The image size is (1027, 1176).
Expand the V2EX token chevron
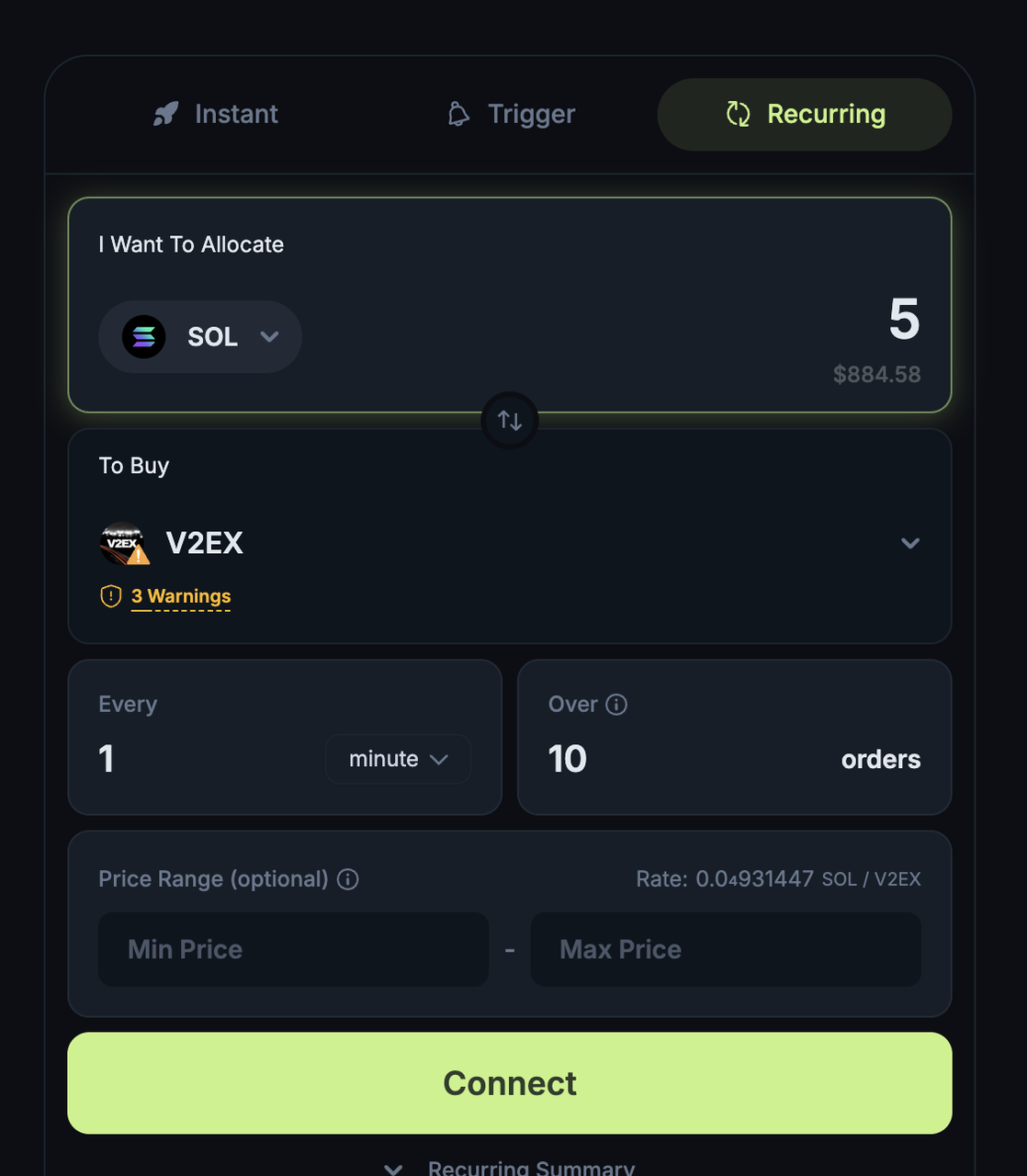click(x=909, y=543)
